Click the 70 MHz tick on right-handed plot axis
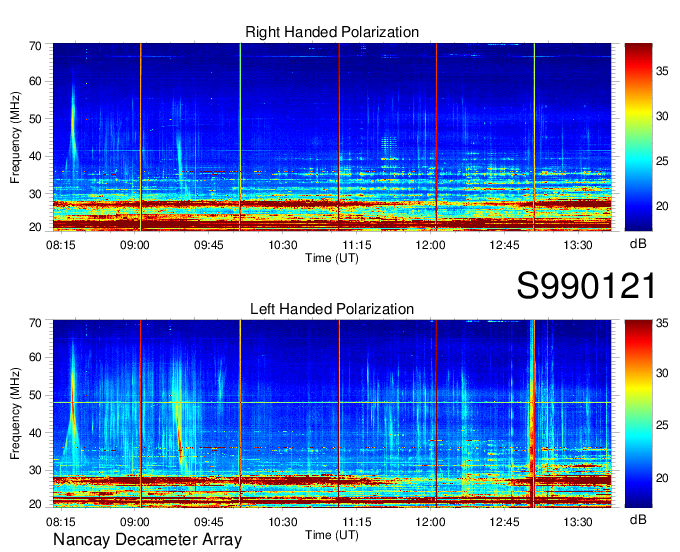The height and width of the screenshot is (552, 680). (35, 46)
